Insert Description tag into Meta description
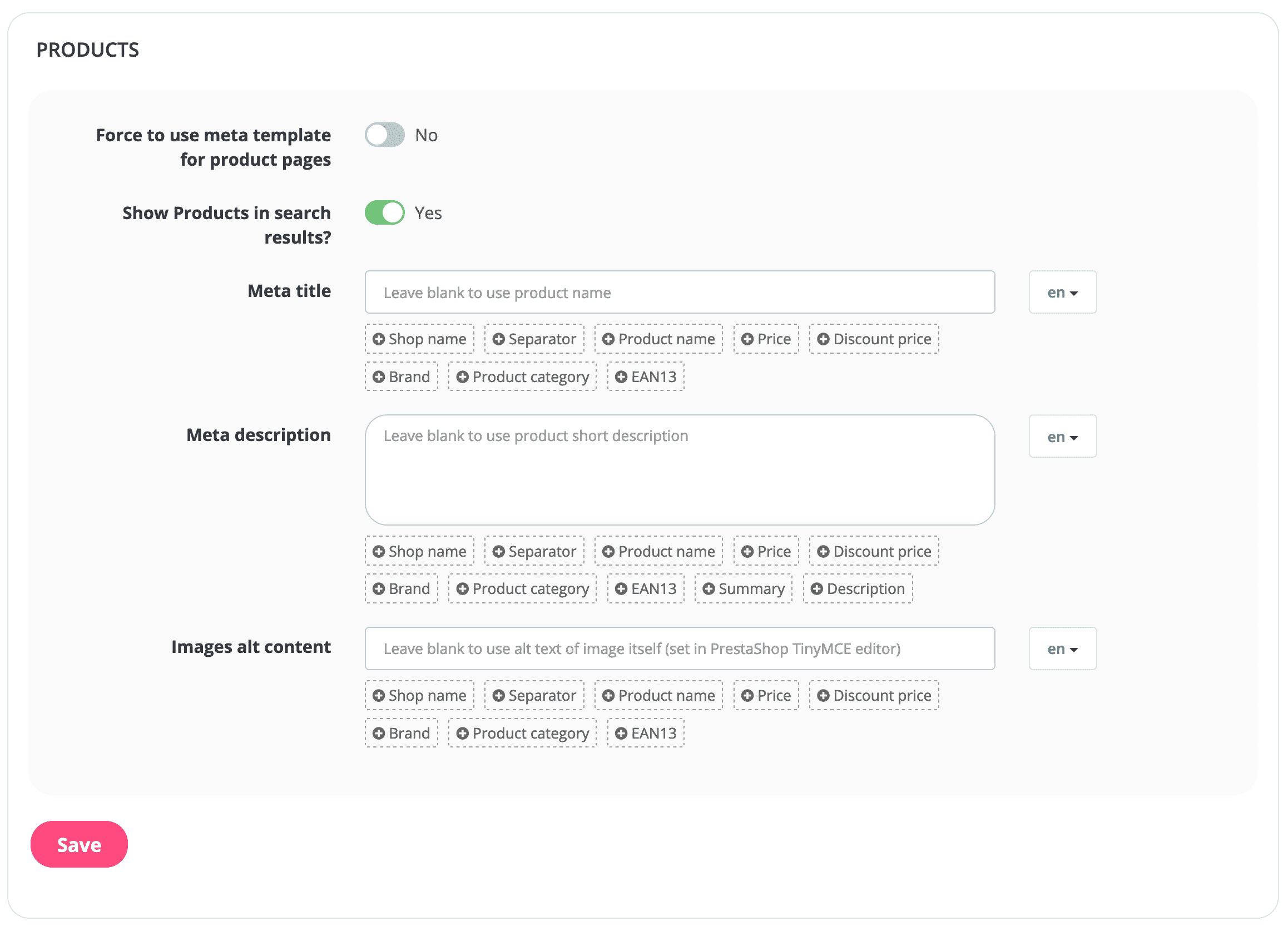The width and height of the screenshot is (1288, 931). (858, 588)
